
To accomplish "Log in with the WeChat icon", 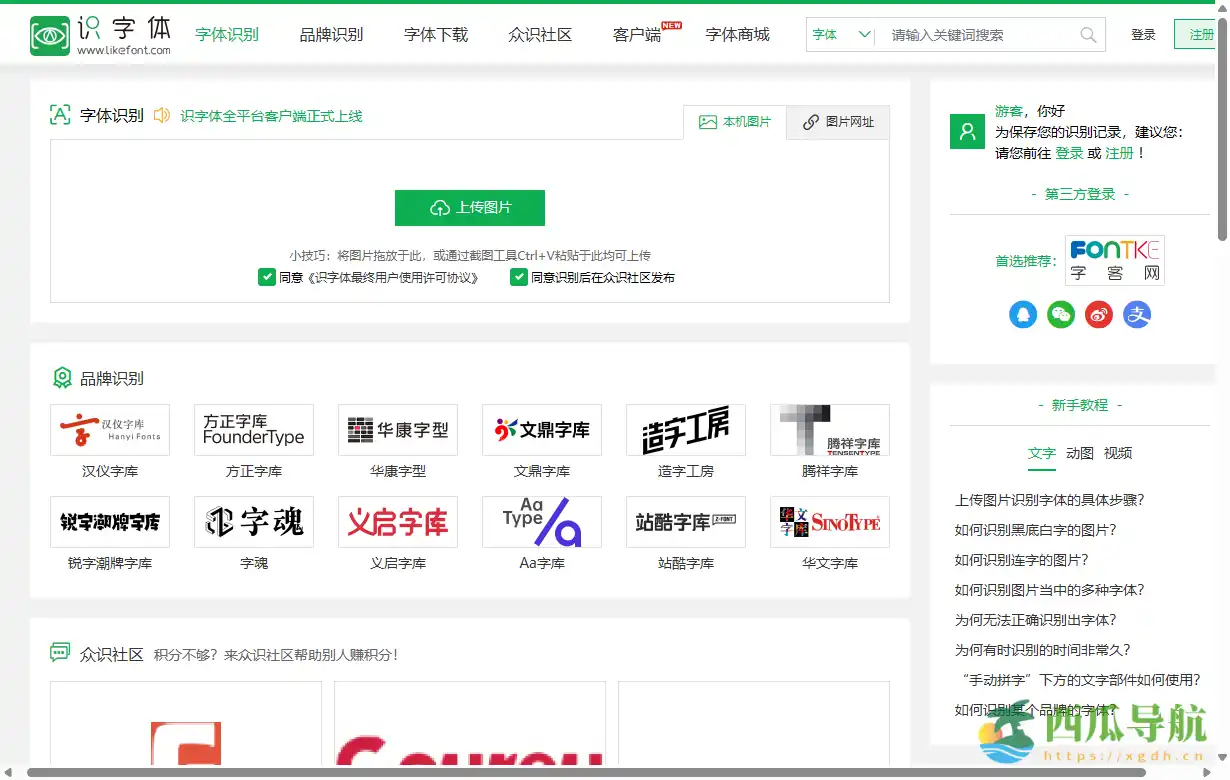I will 1061,315.
